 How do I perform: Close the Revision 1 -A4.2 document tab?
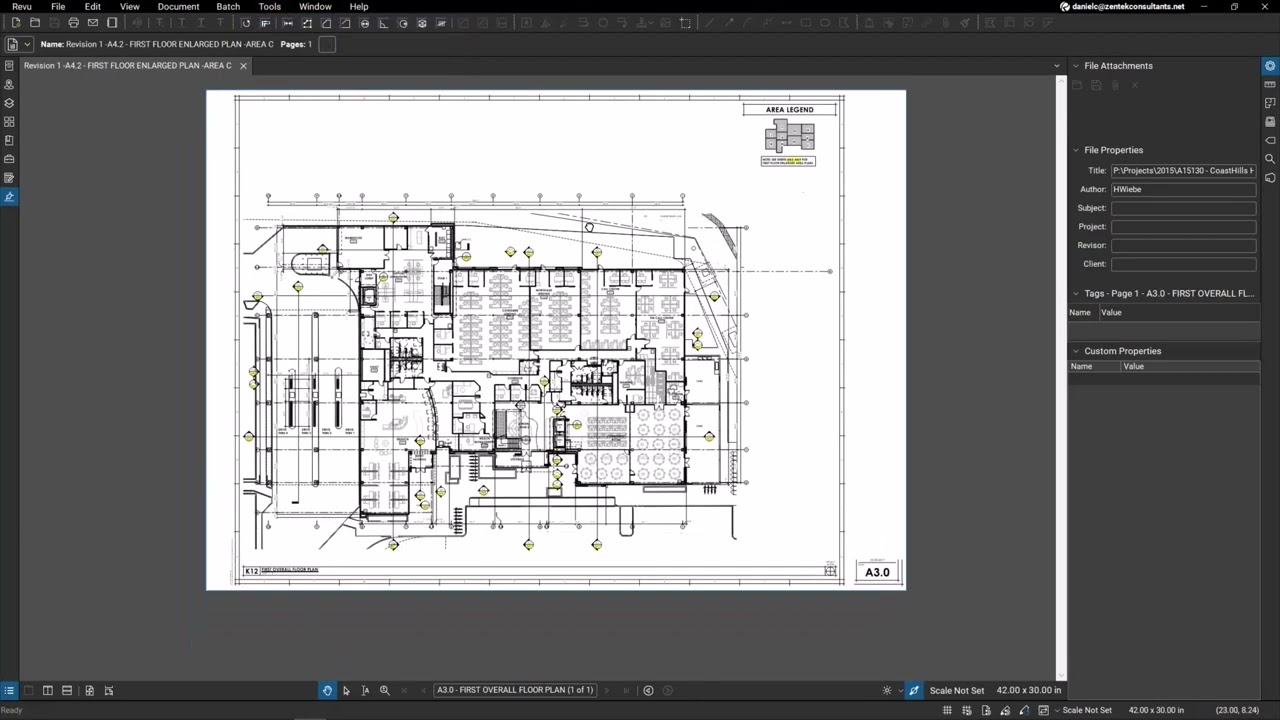[243, 66]
